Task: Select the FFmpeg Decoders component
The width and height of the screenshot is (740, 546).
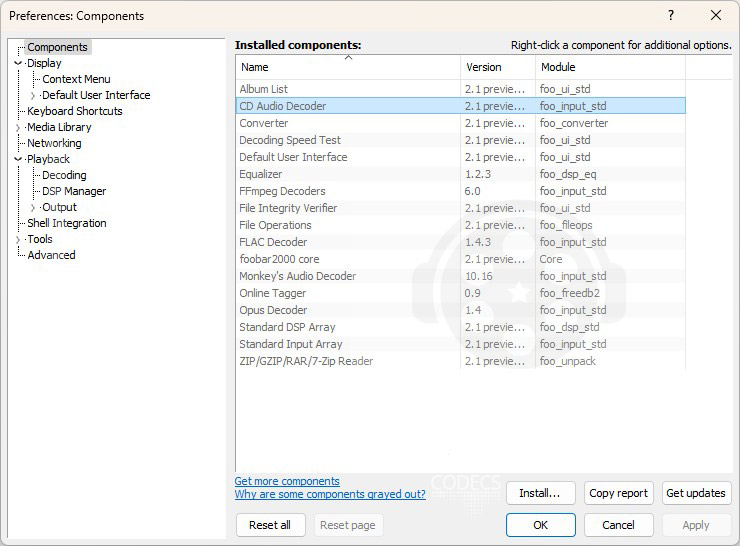Action: [461, 191]
